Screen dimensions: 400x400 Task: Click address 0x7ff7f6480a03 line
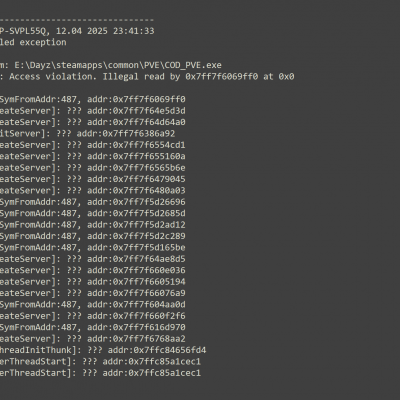click(x=93, y=190)
